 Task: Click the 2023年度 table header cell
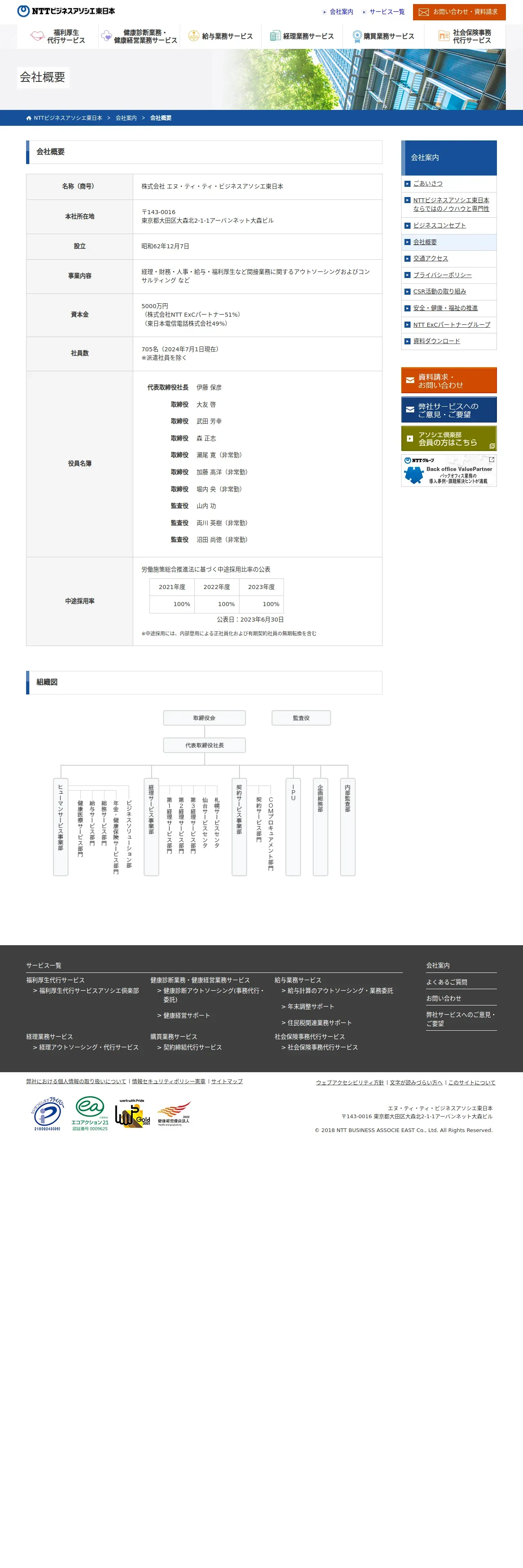tap(261, 587)
